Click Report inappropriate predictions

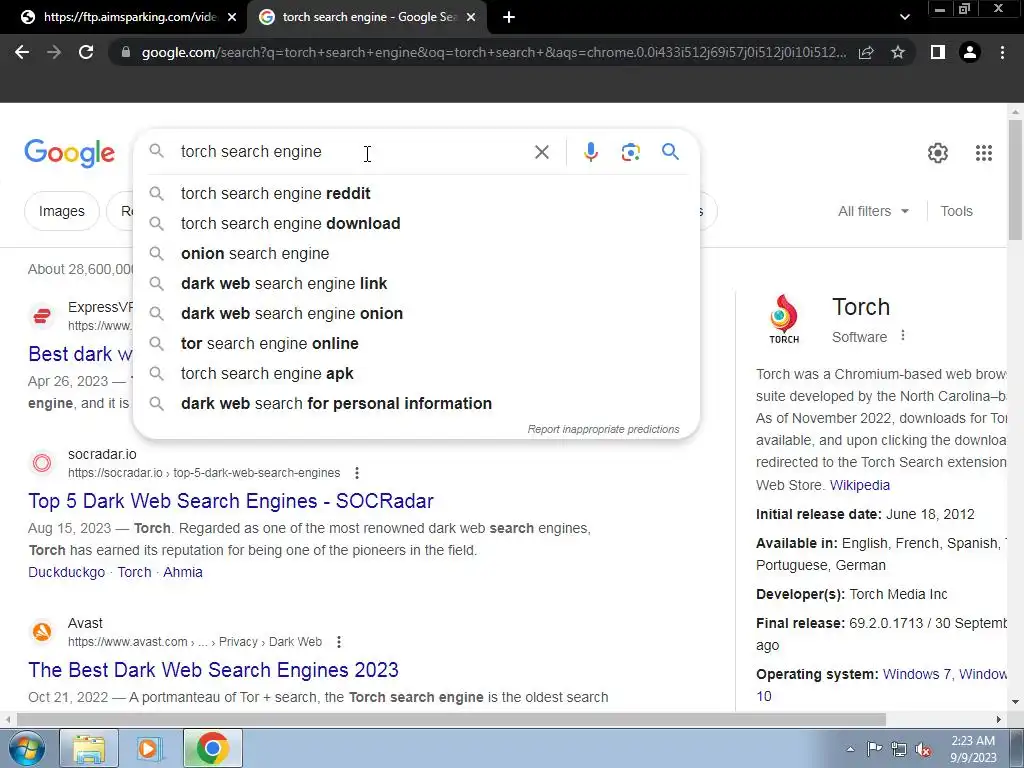(x=603, y=429)
